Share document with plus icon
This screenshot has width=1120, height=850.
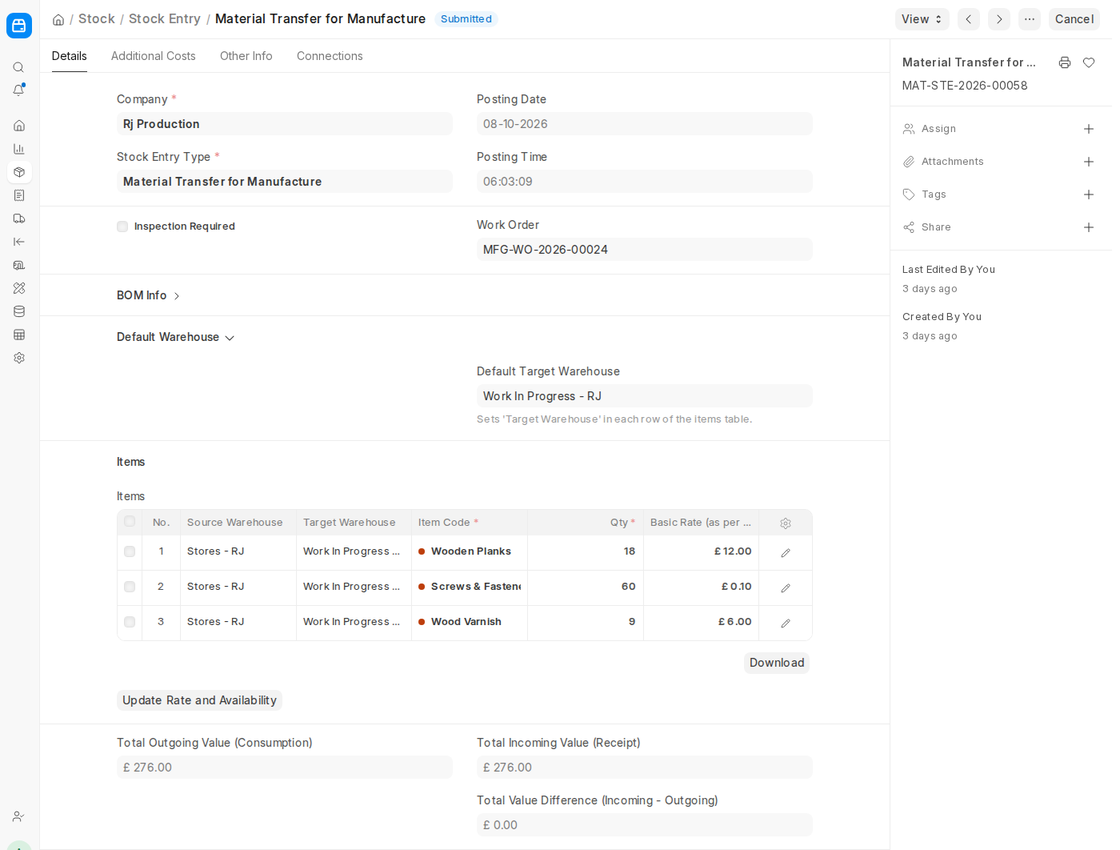coord(1089,227)
